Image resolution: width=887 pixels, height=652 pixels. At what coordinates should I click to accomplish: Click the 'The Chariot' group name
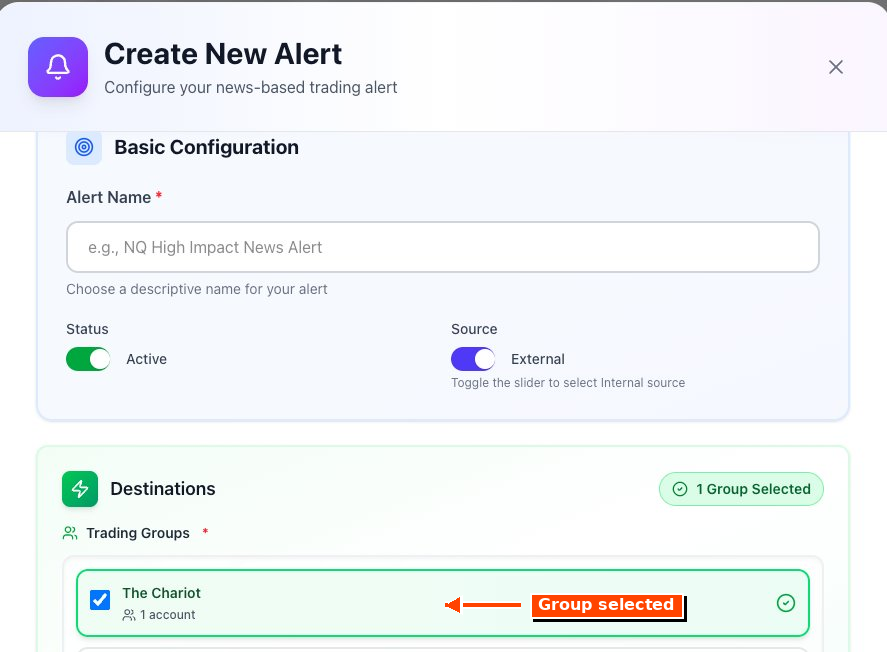click(161, 593)
